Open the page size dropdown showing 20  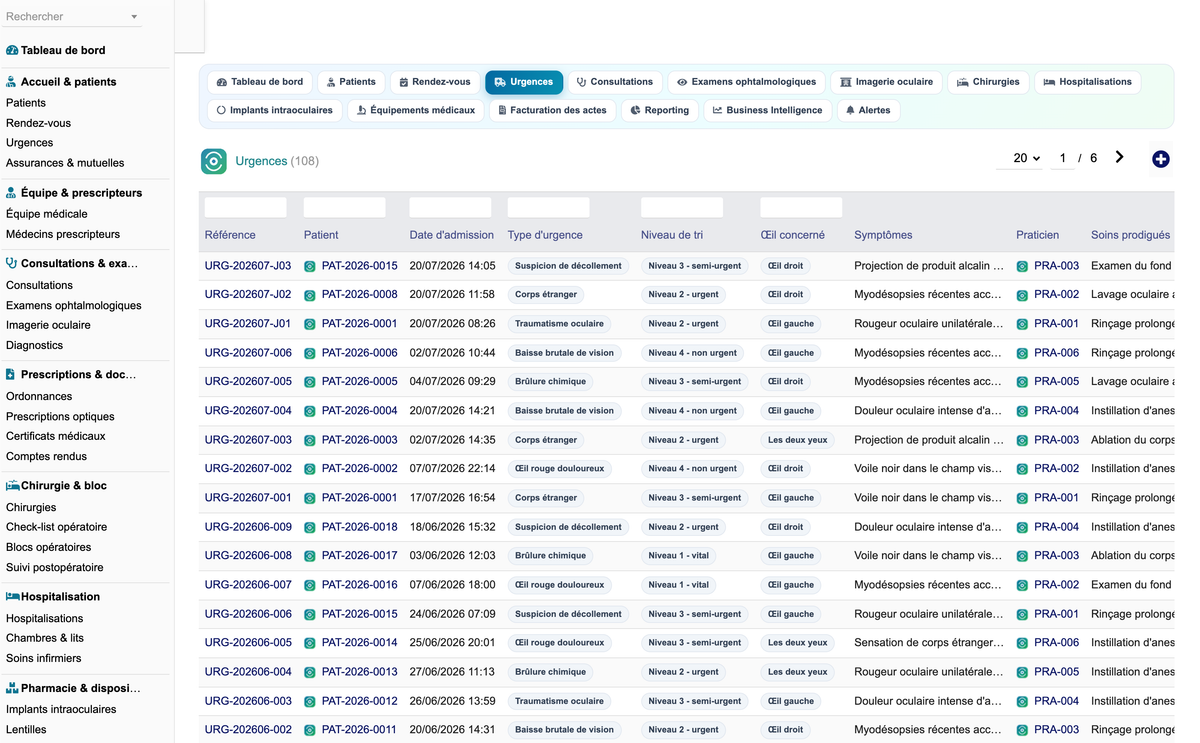click(1020, 158)
